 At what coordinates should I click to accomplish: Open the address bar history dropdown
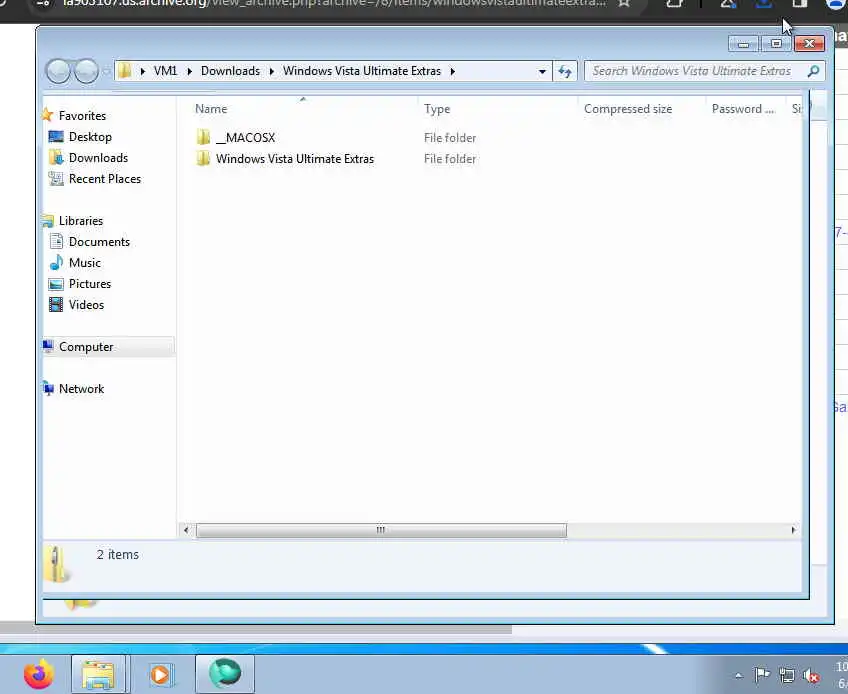(542, 71)
